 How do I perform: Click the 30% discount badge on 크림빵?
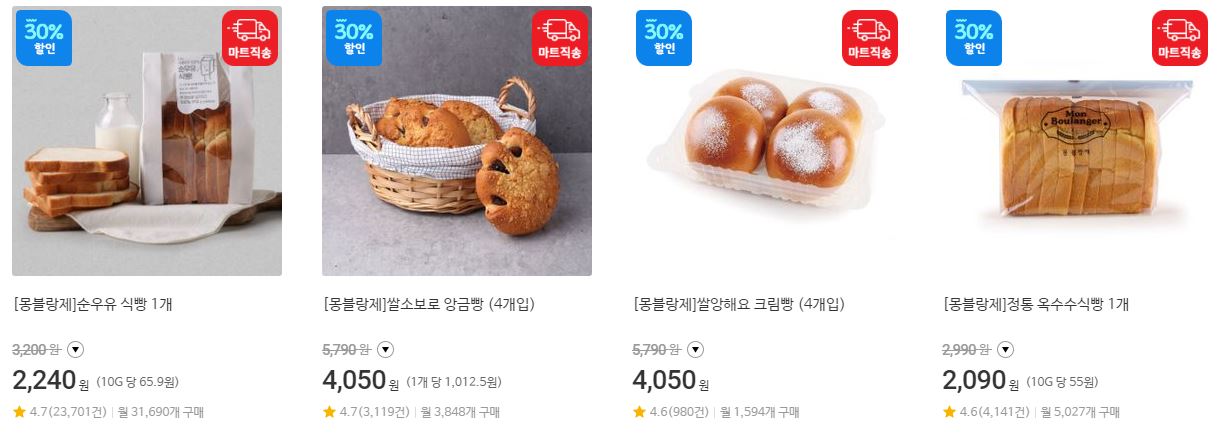point(664,37)
